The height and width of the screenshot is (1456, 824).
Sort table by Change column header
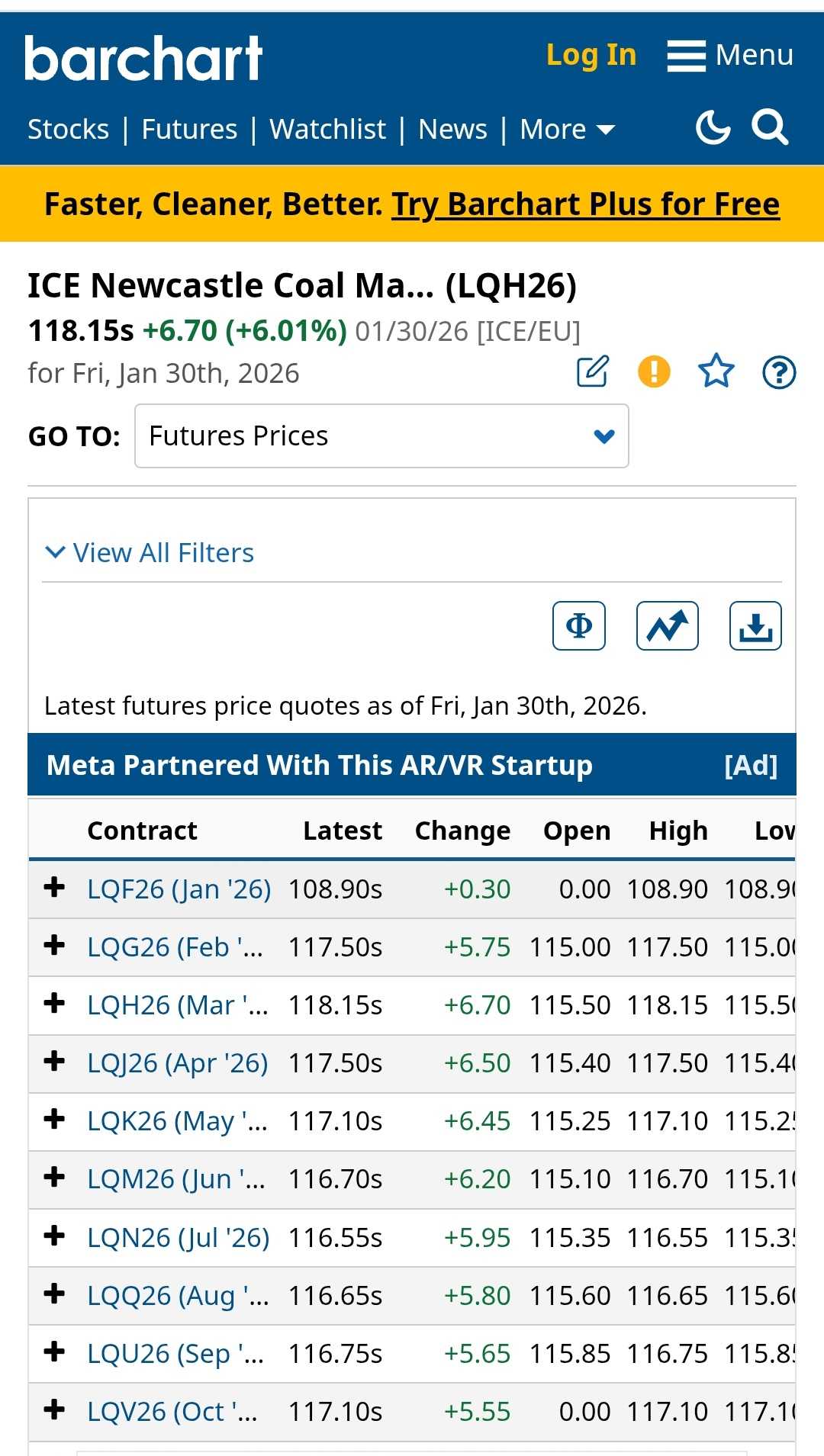pos(462,831)
